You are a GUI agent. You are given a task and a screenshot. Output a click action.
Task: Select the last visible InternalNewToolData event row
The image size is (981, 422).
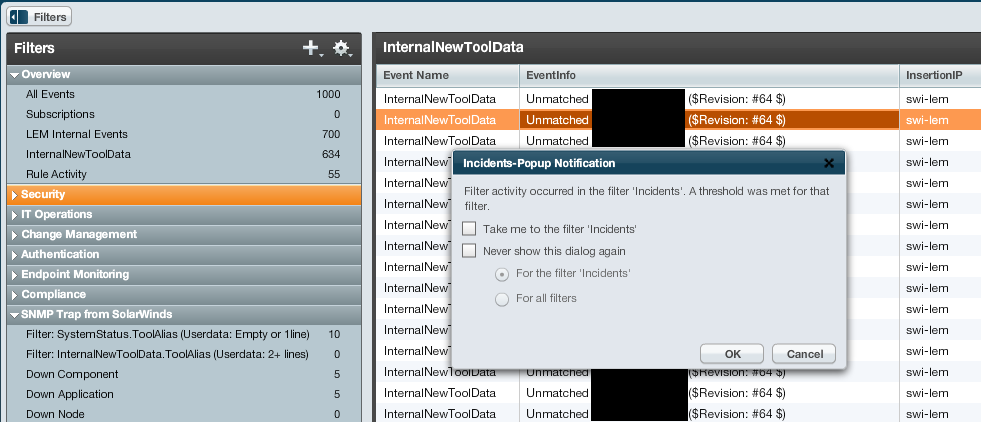point(678,413)
